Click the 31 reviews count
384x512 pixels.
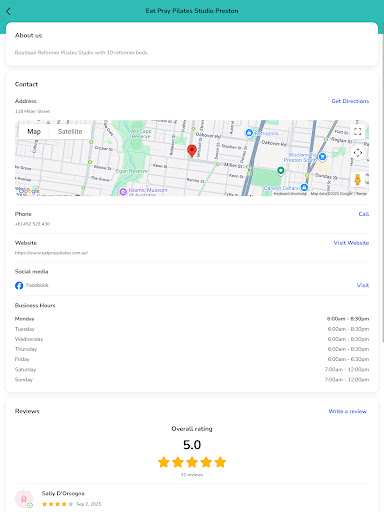coord(192,475)
